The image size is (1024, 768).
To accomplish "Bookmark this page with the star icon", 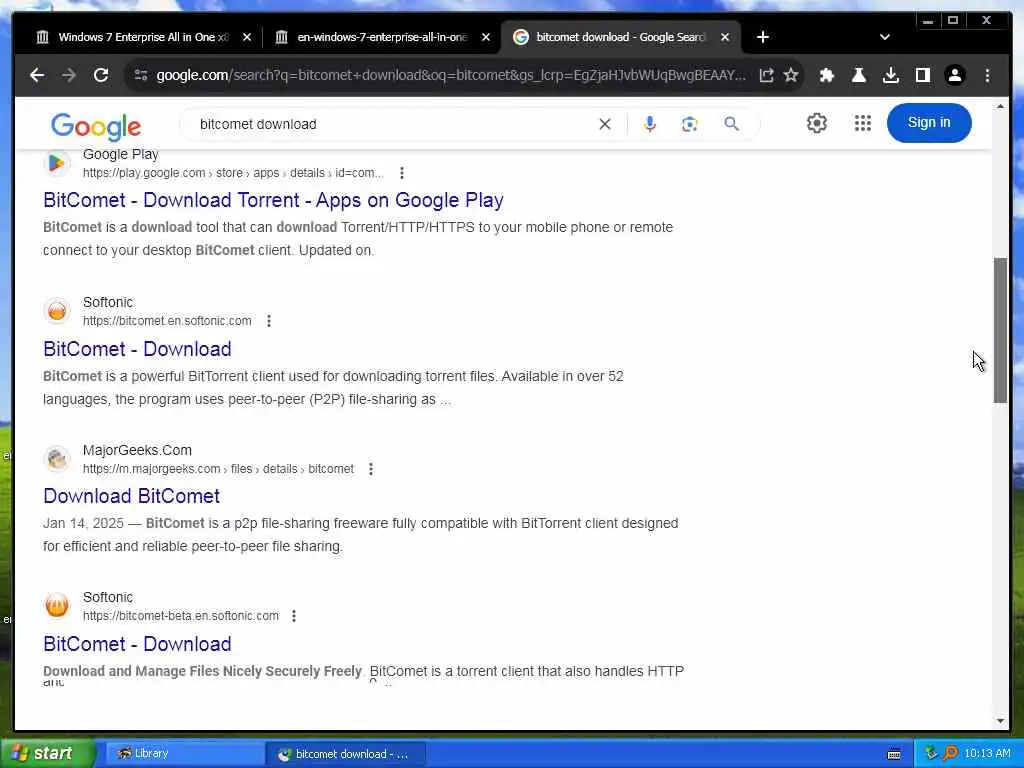I will [791, 75].
